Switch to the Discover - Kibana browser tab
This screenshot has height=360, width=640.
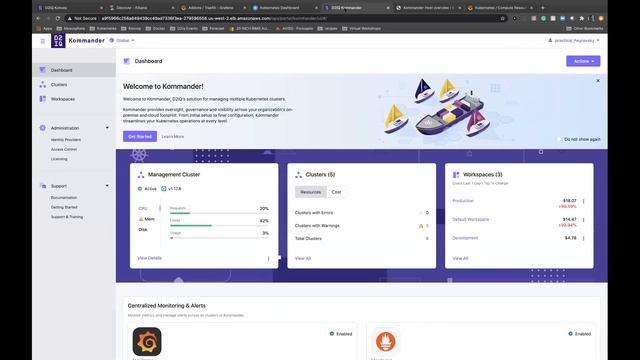click(141, 7)
